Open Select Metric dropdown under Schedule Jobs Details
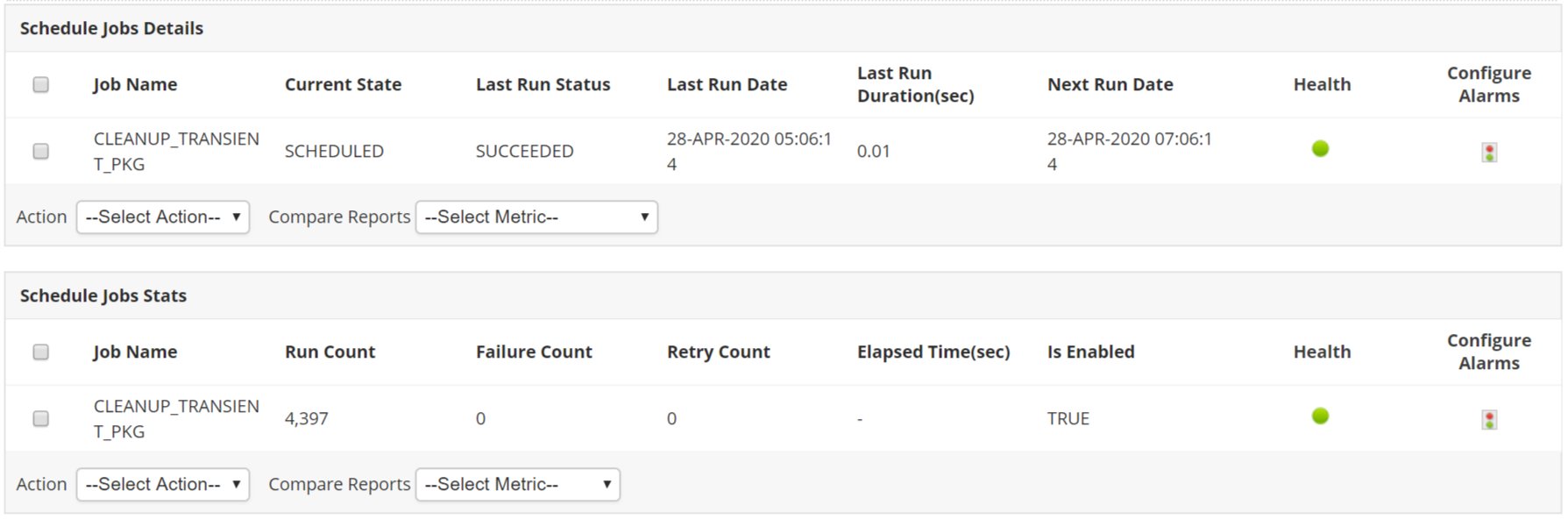The image size is (1568, 519). [536, 217]
